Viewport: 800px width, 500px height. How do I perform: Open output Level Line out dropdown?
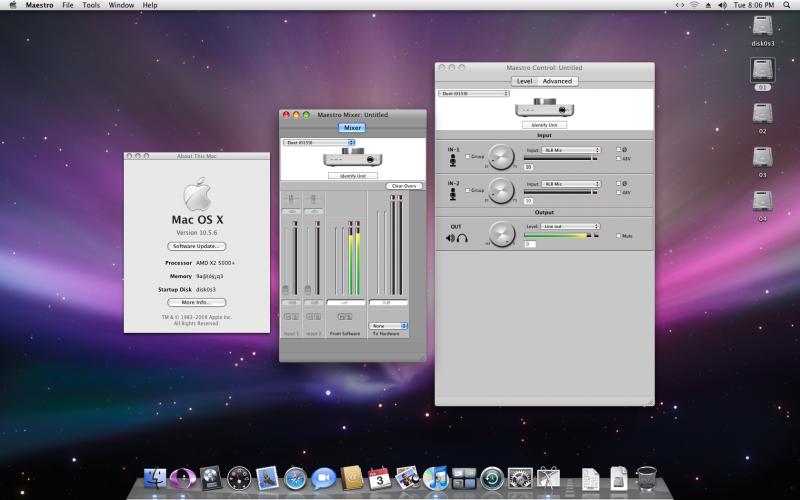point(568,227)
